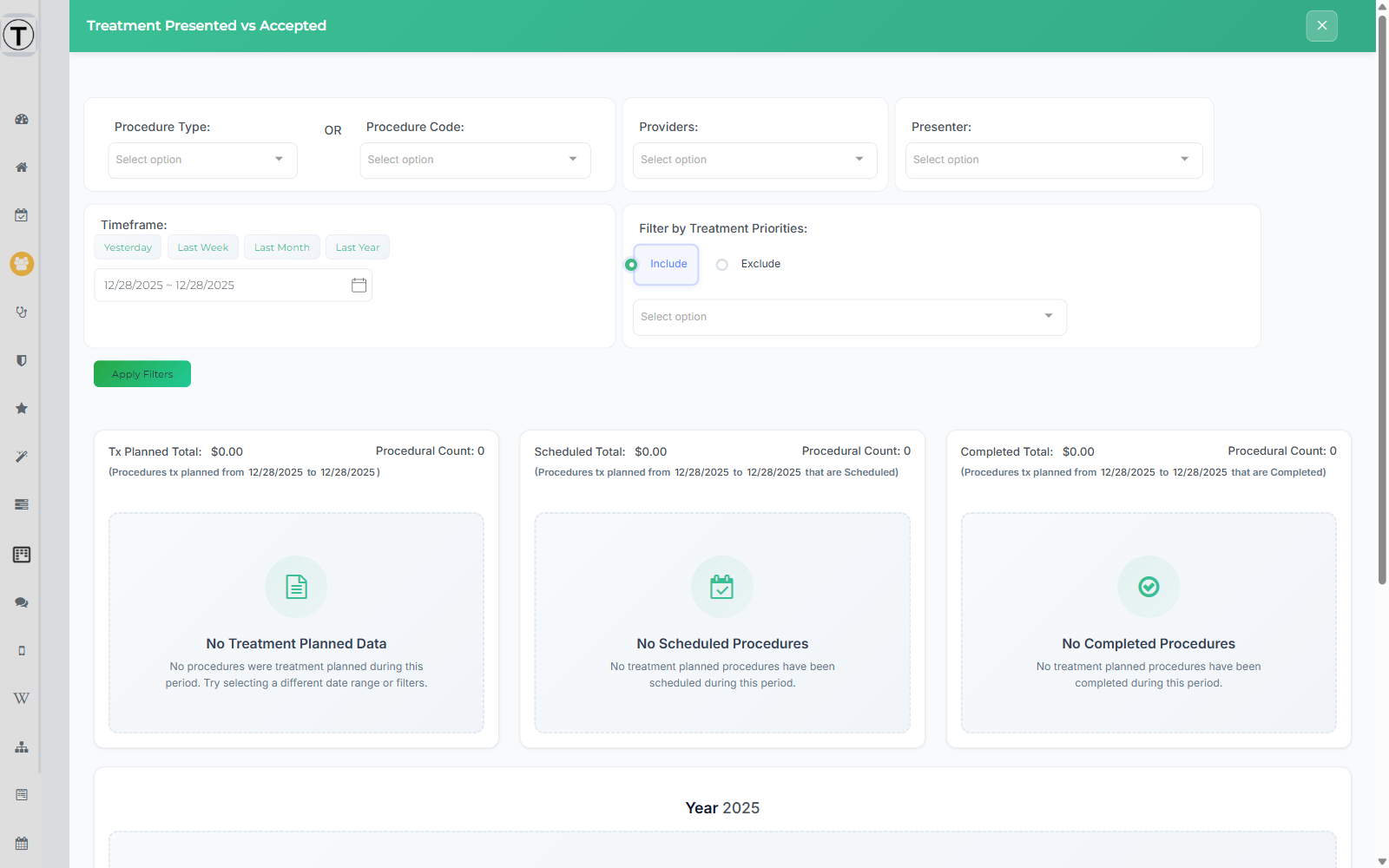The height and width of the screenshot is (868, 1389).
Task: Click the Completed Total $0.00 value
Action: [1078, 451]
